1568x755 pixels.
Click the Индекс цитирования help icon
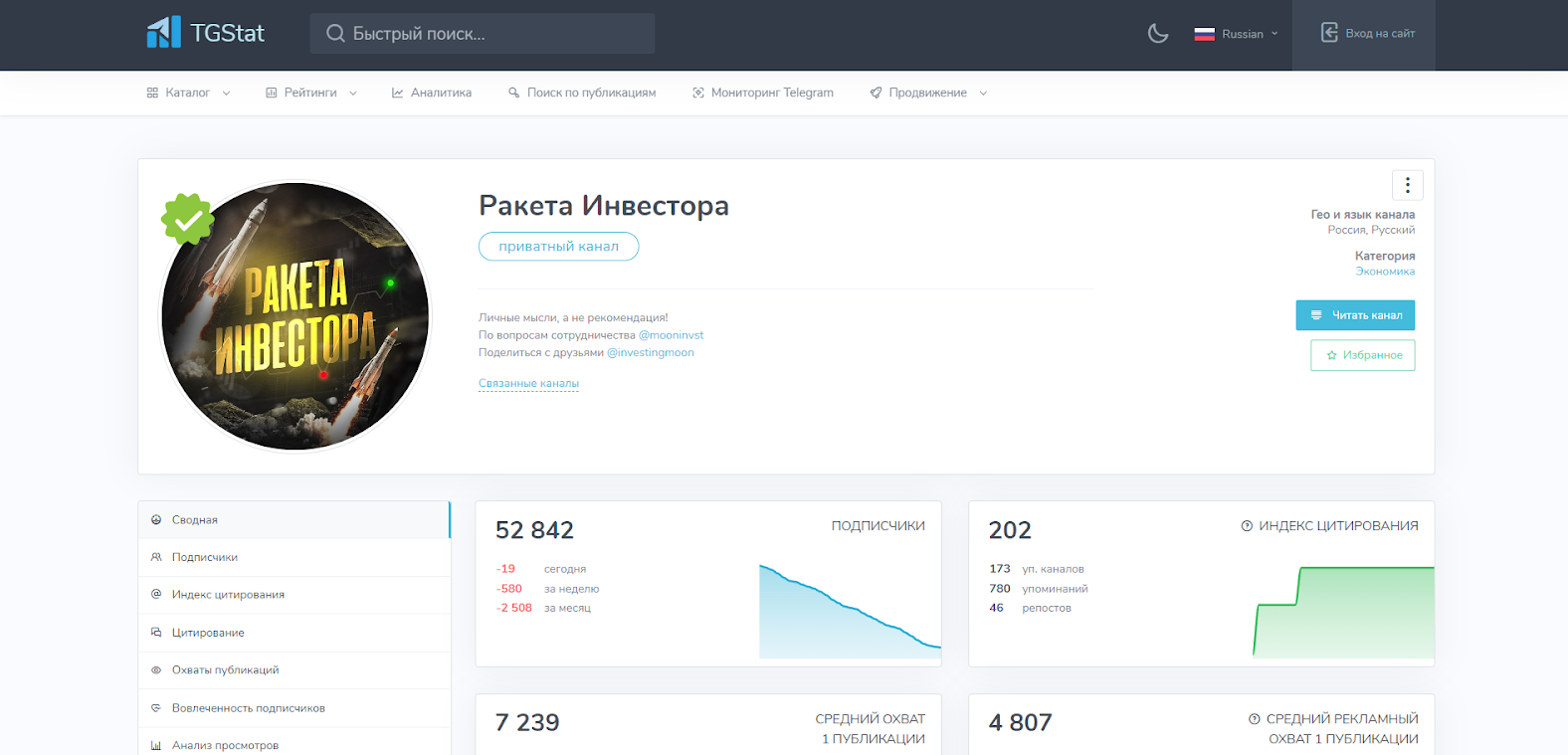[1247, 526]
